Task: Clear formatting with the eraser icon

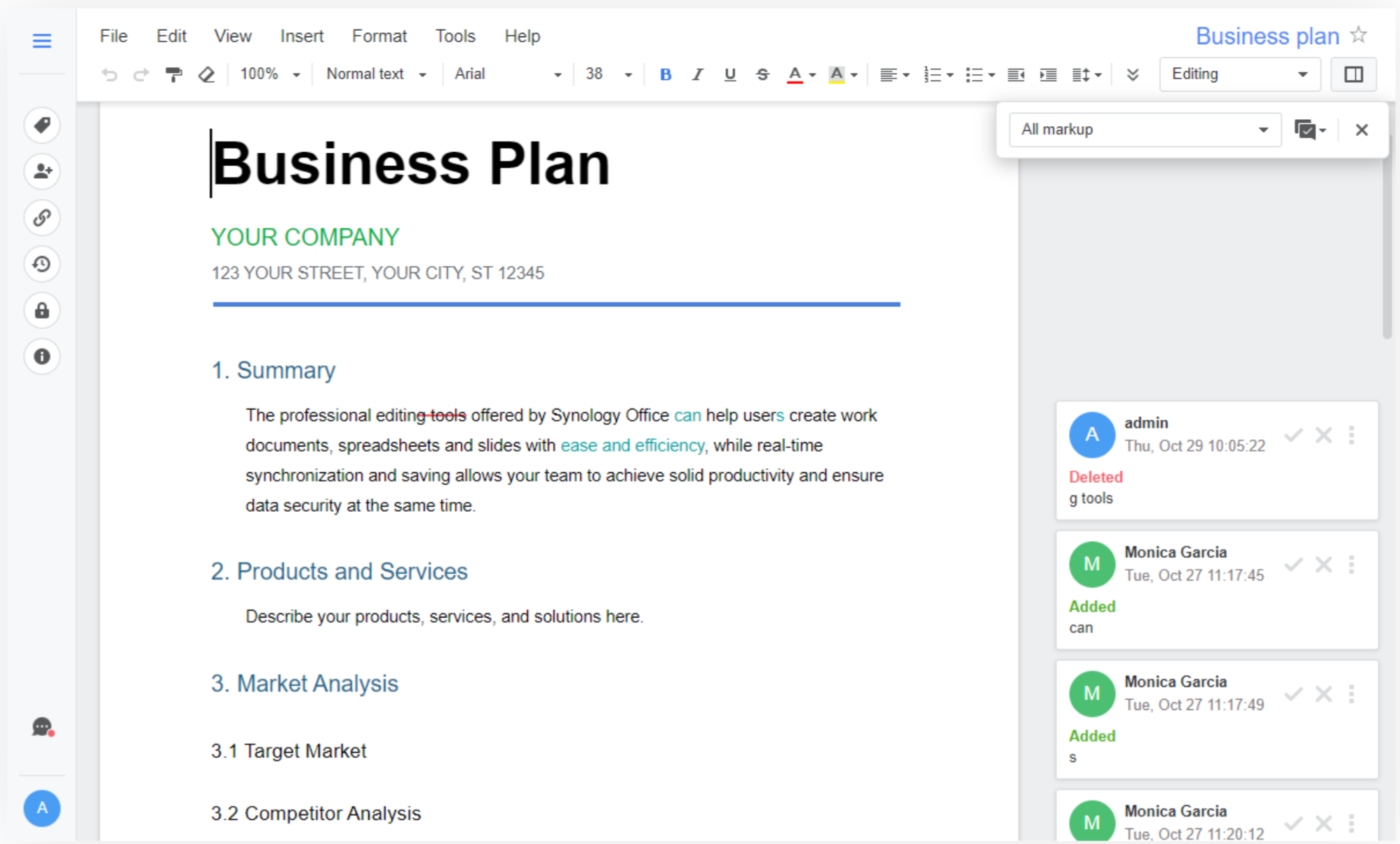Action: pyautogui.click(x=206, y=74)
